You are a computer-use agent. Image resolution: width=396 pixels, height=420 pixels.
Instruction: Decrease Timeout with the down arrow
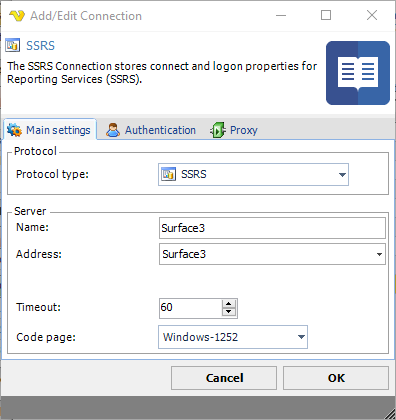pos(229,312)
